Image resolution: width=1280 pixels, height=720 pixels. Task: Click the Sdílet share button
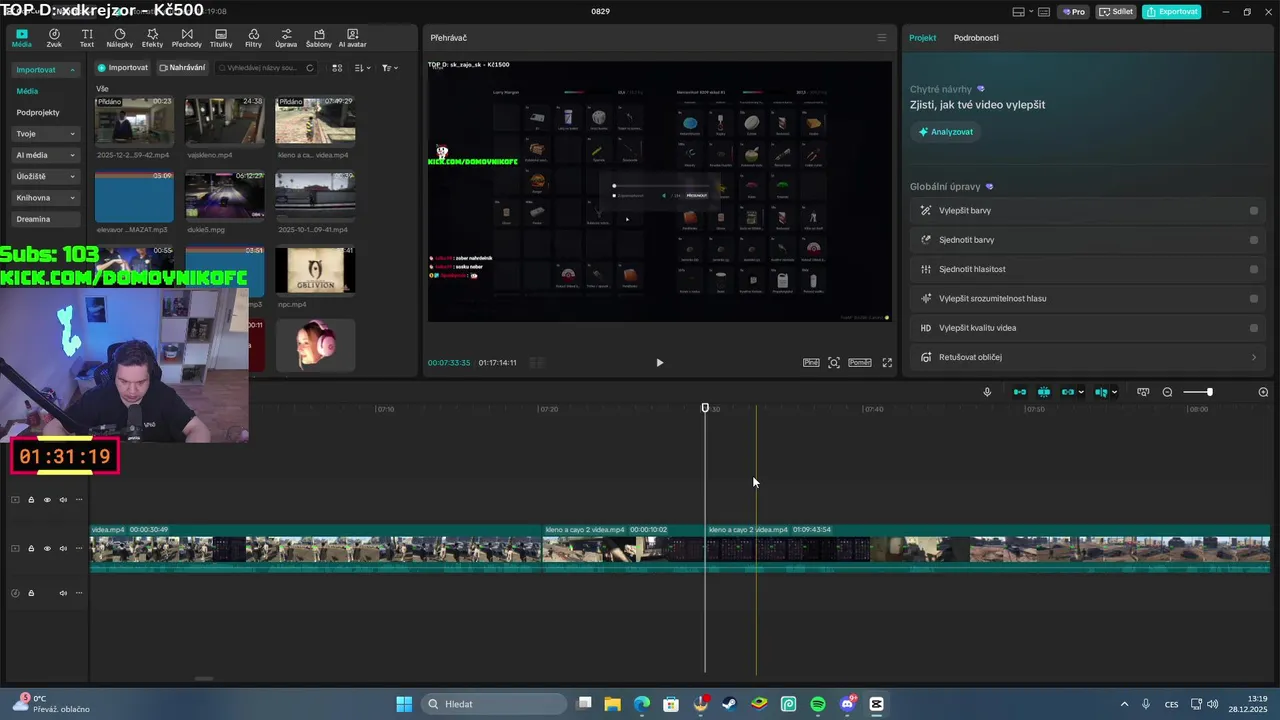click(x=1116, y=12)
